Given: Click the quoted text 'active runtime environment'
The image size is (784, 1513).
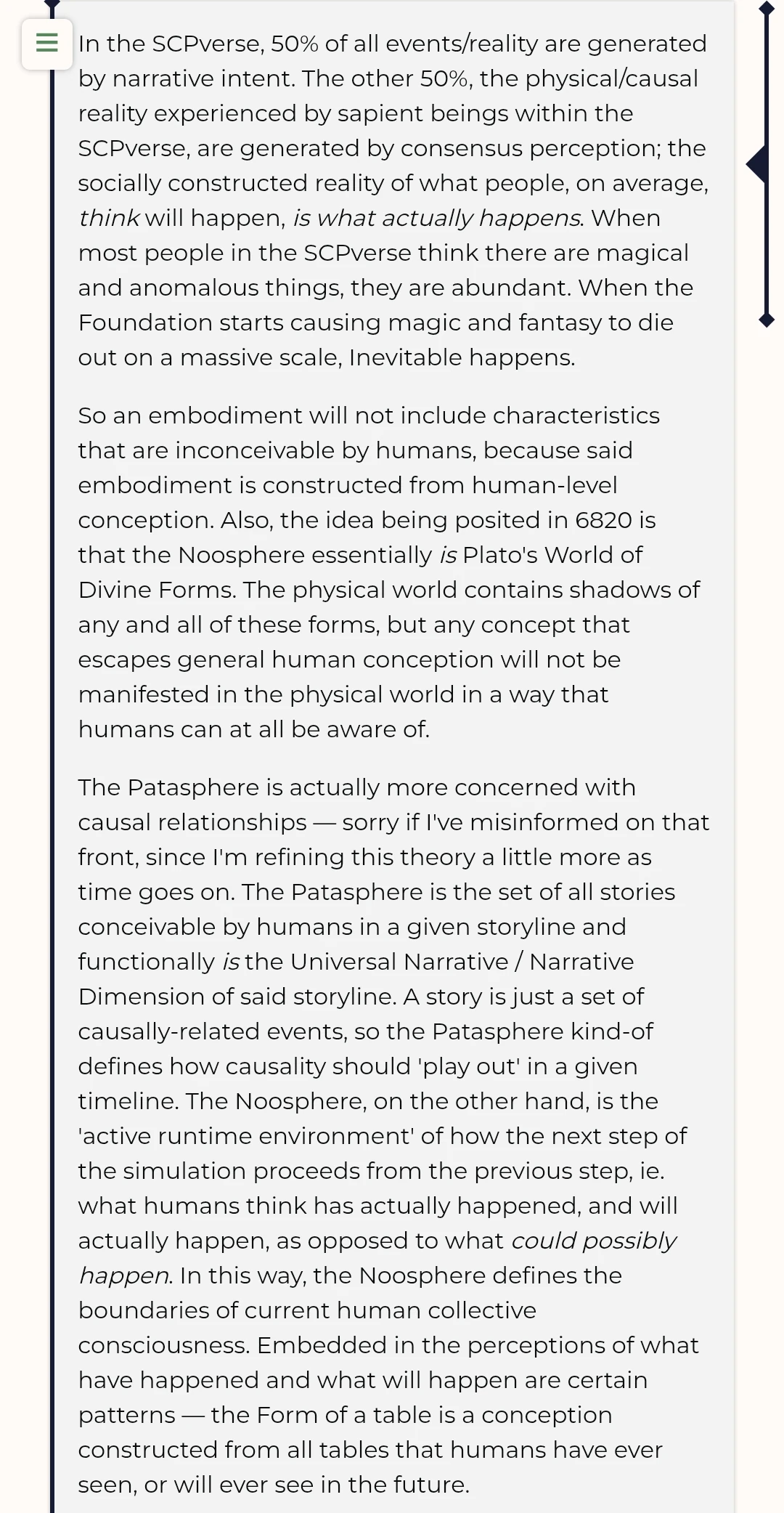Looking at the screenshot, I should pos(246,1136).
